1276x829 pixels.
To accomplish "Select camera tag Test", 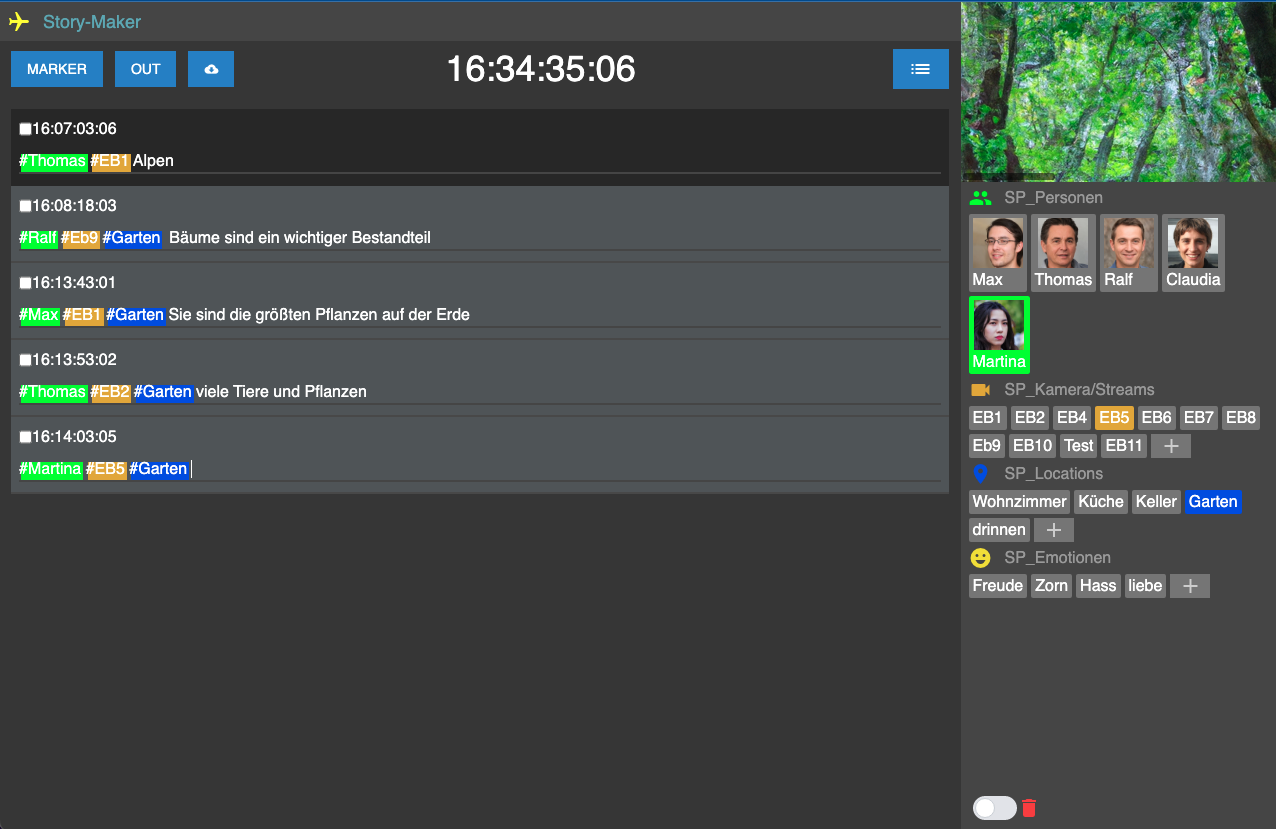I will [x=1079, y=446].
